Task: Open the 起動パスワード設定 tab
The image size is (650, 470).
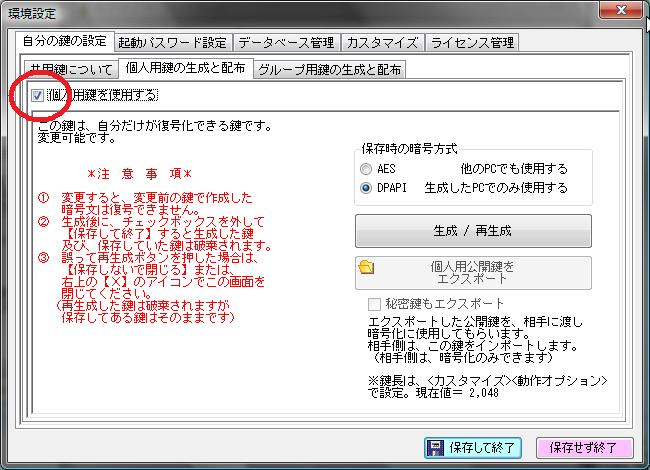Action: pos(173,42)
